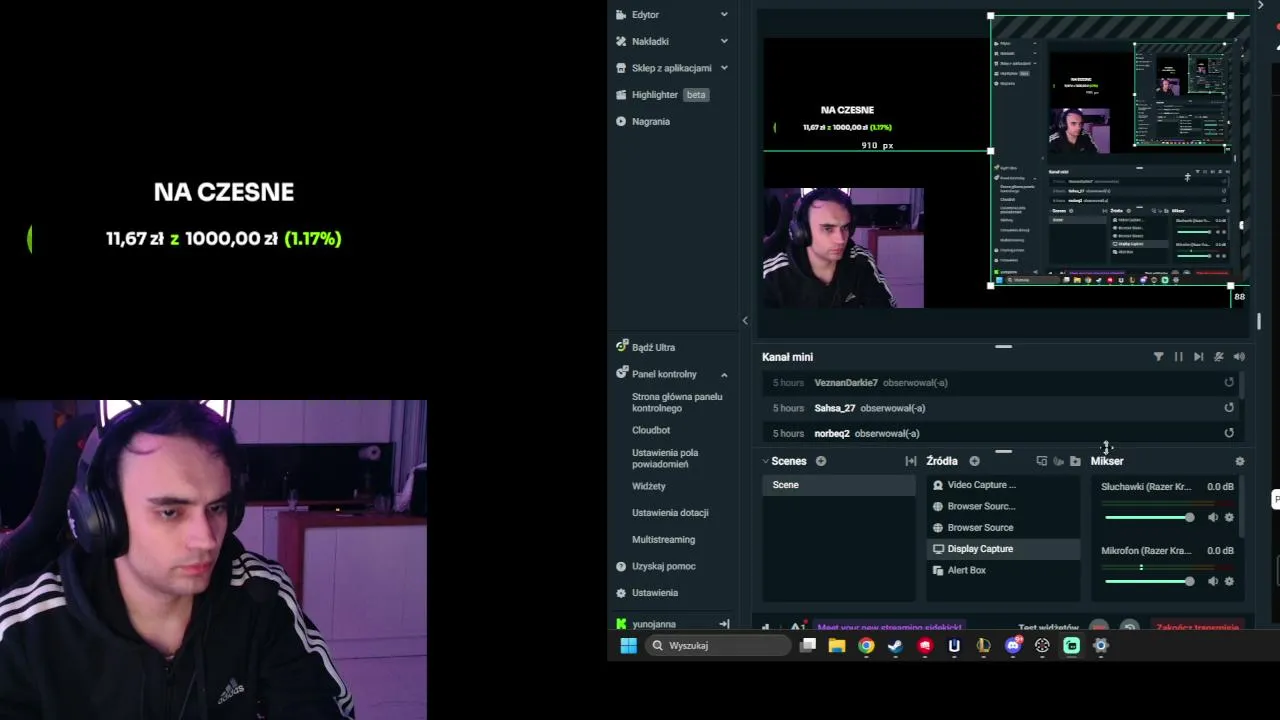Viewport: 1280px width, 720px height.
Task: Open Streamlabs Desktop from the taskbar
Action: coord(1072,646)
